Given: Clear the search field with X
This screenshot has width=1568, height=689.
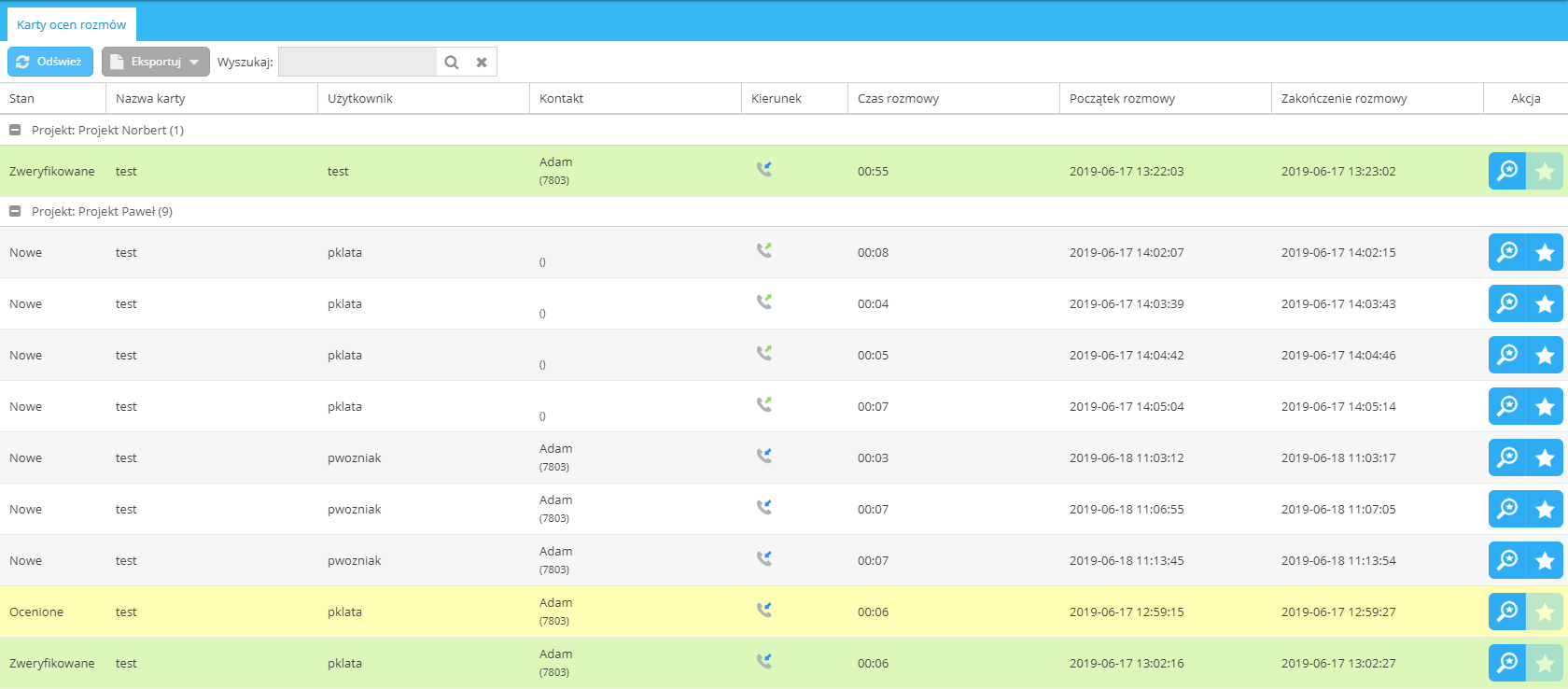Looking at the screenshot, I should tap(482, 62).
